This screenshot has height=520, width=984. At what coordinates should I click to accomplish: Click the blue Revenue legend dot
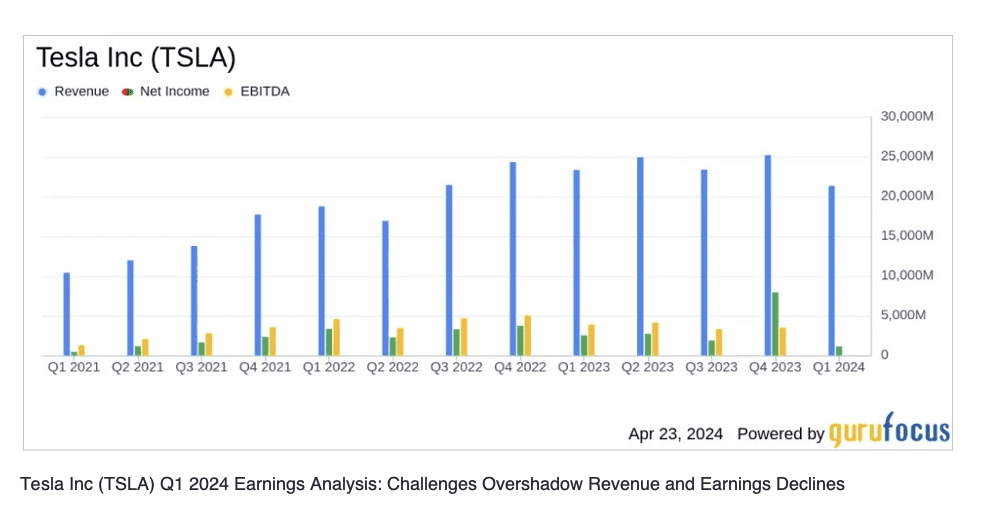click(42, 92)
